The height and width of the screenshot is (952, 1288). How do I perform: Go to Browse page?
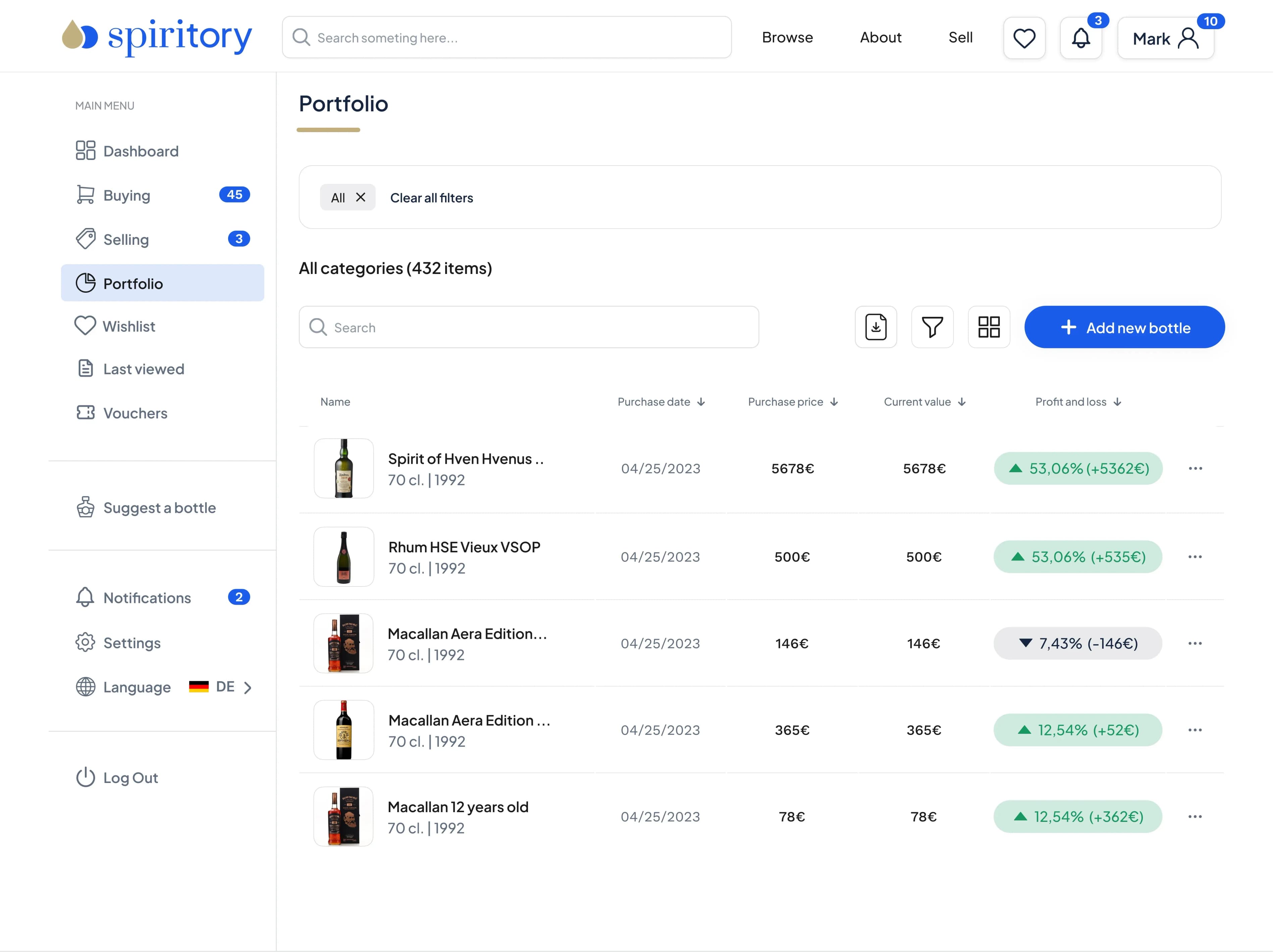point(787,38)
